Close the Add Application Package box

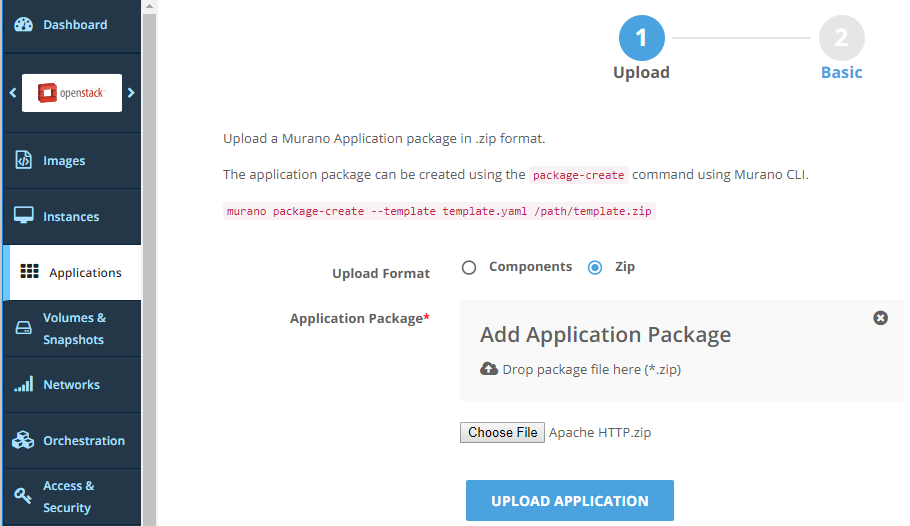click(880, 318)
